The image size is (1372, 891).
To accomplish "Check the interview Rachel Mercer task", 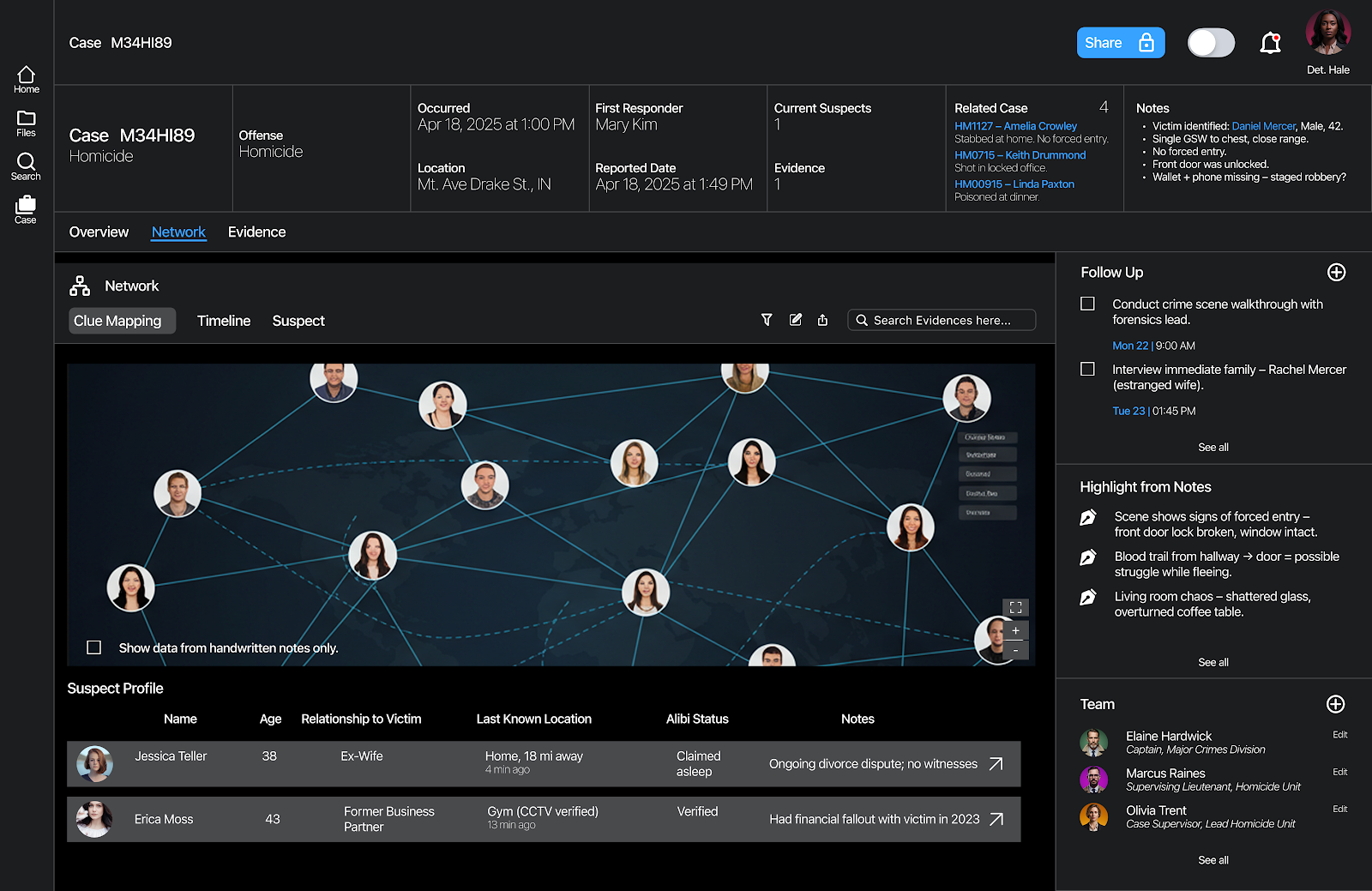I will 1087,369.
